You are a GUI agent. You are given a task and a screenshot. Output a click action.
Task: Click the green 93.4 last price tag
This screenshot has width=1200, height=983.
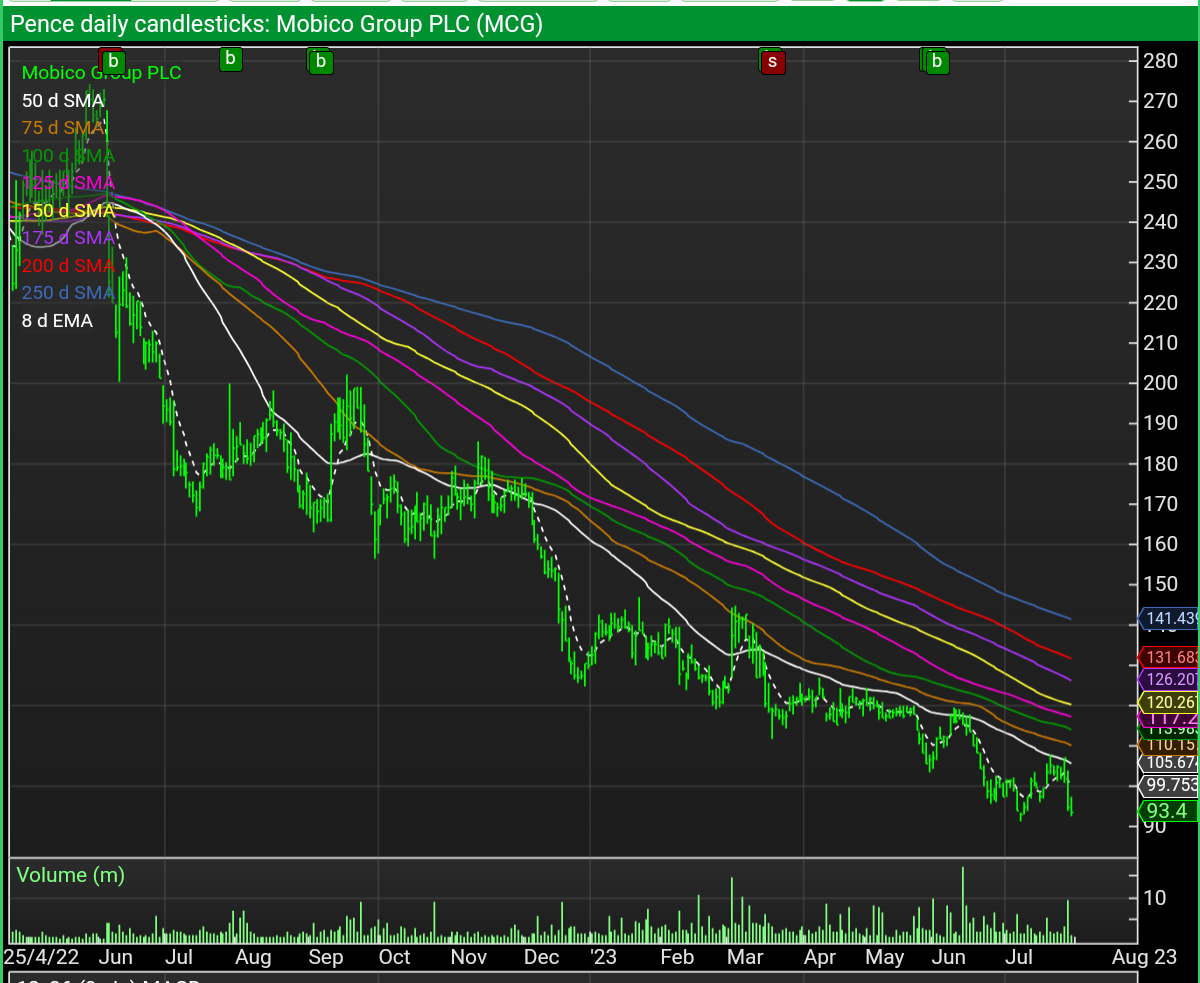point(1168,811)
